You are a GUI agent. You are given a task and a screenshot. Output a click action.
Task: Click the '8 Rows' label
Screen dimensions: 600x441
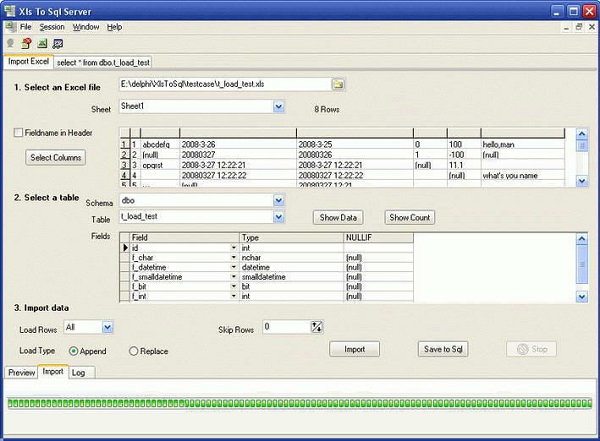(327, 109)
